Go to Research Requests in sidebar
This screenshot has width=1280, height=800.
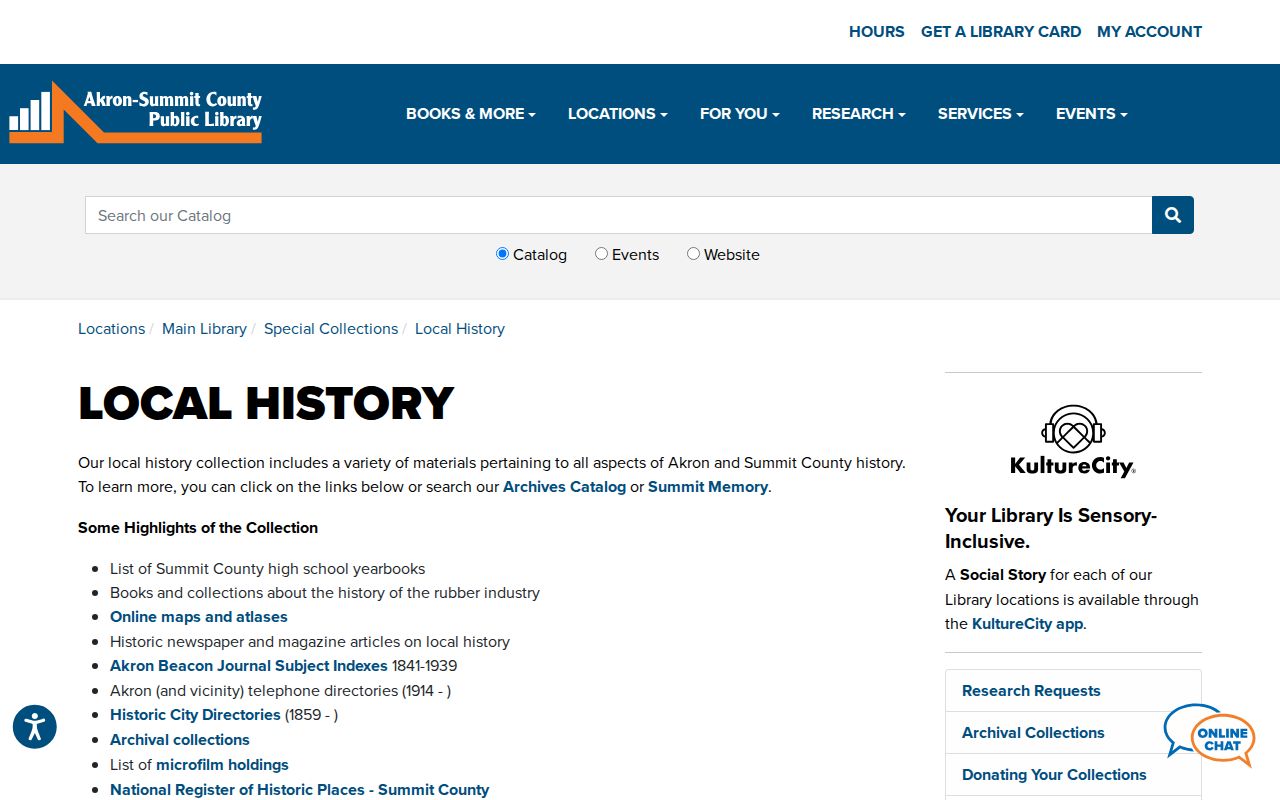pyautogui.click(x=1073, y=691)
